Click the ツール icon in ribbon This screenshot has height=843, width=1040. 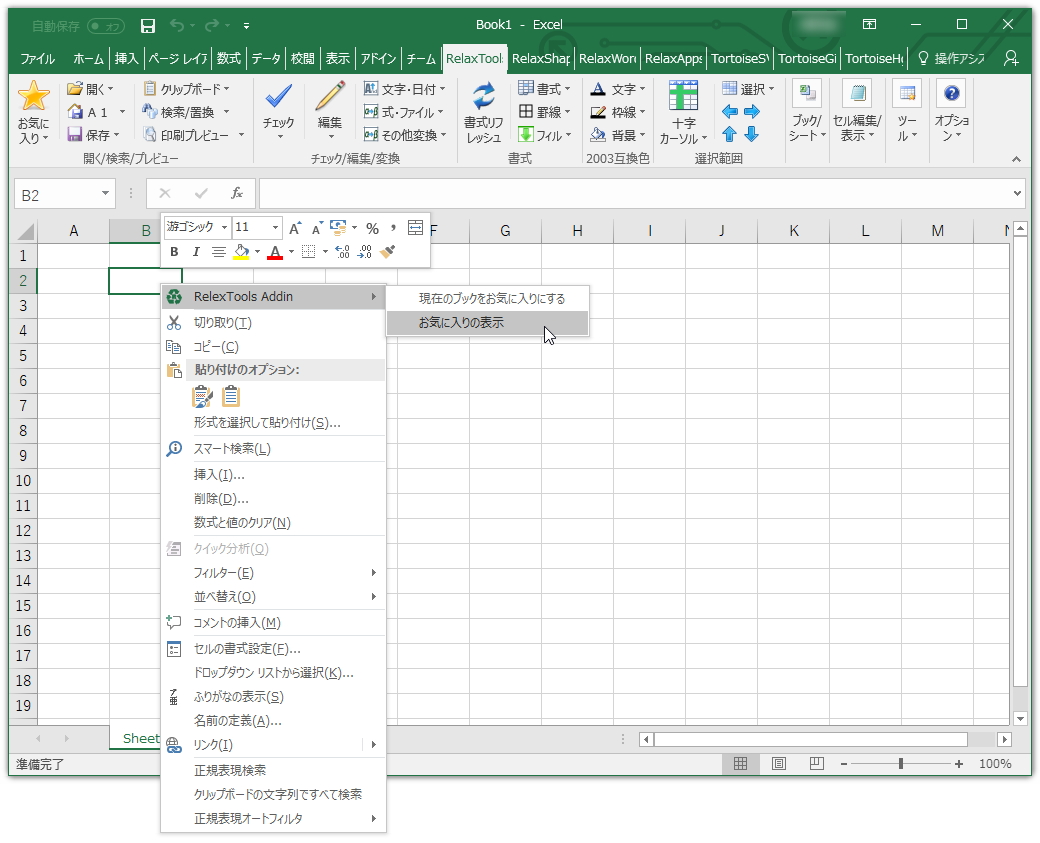[907, 94]
